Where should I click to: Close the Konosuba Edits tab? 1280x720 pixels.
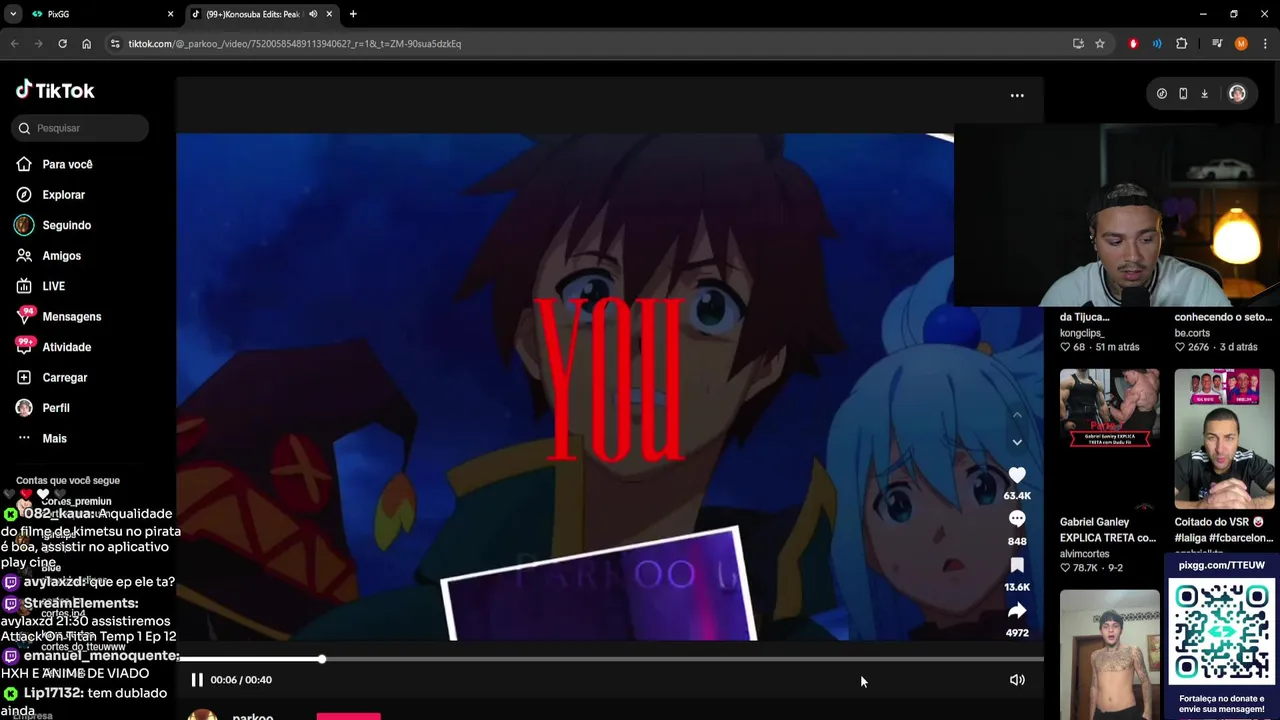coord(329,14)
